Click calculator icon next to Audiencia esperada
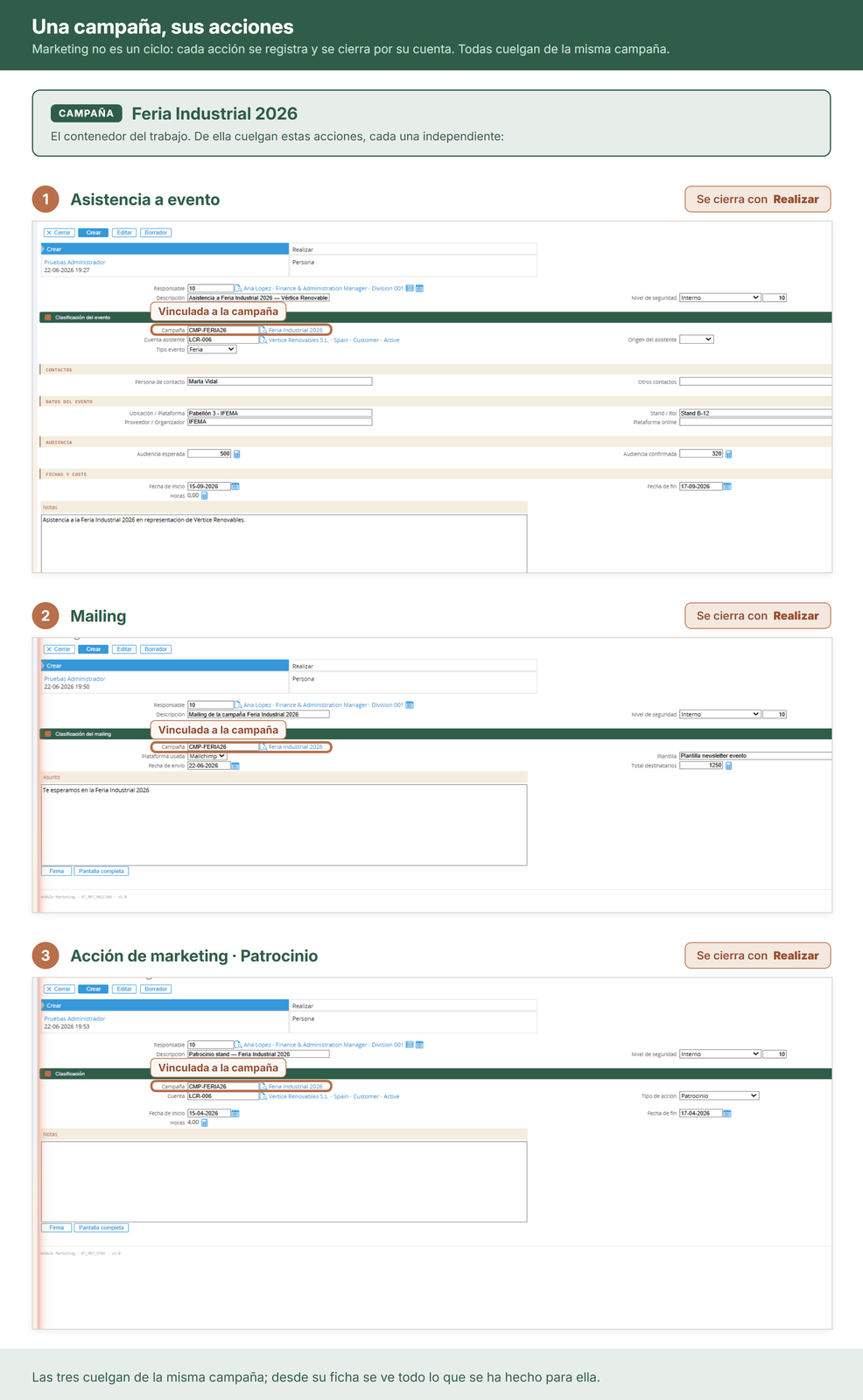Screen dimensions: 863x1400 (237, 454)
